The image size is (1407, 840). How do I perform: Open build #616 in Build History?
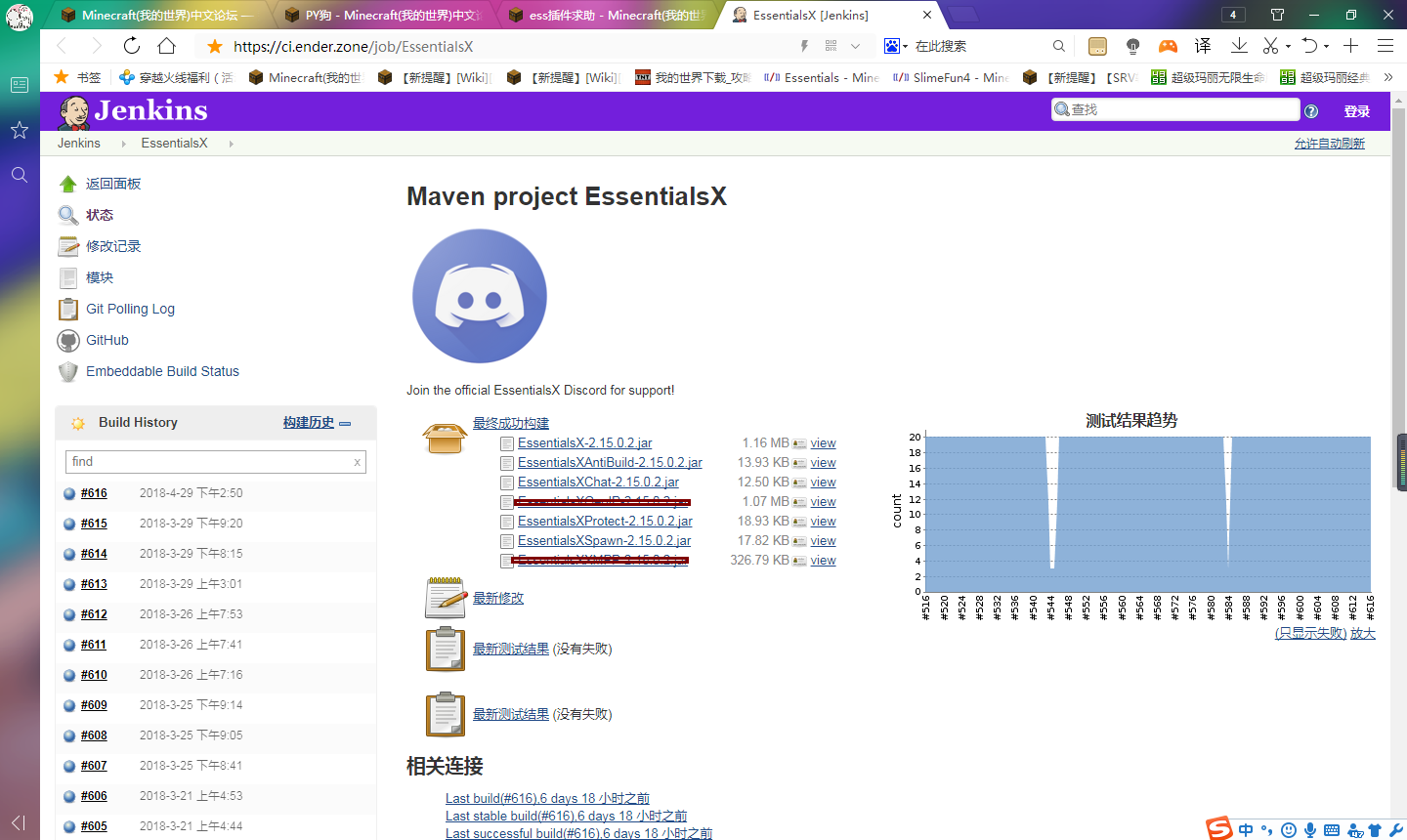(94, 493)
